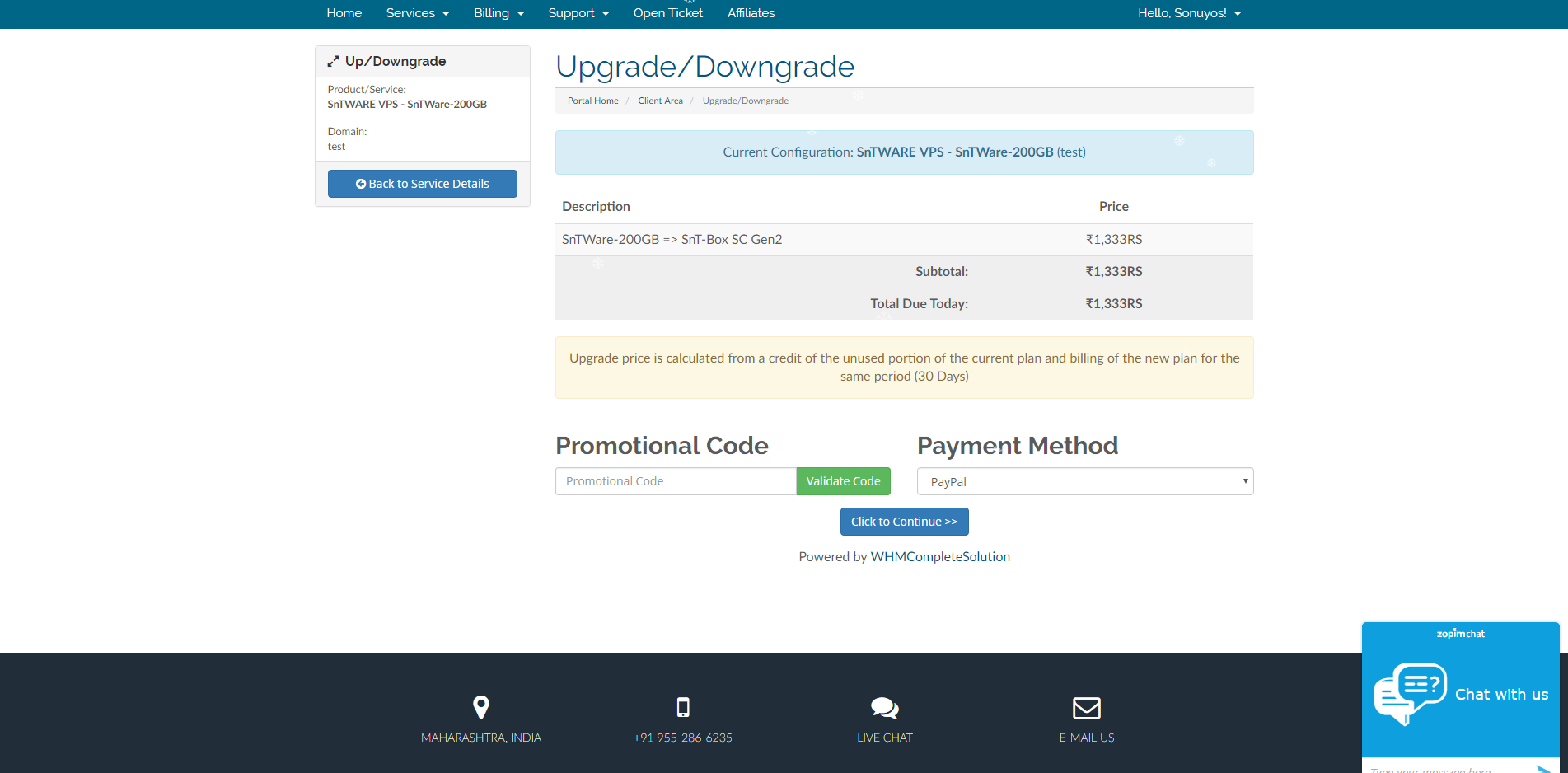Click the LIVE CHAT footer label
Screen dimensions: 1568x773
click(x=885, y=738)
